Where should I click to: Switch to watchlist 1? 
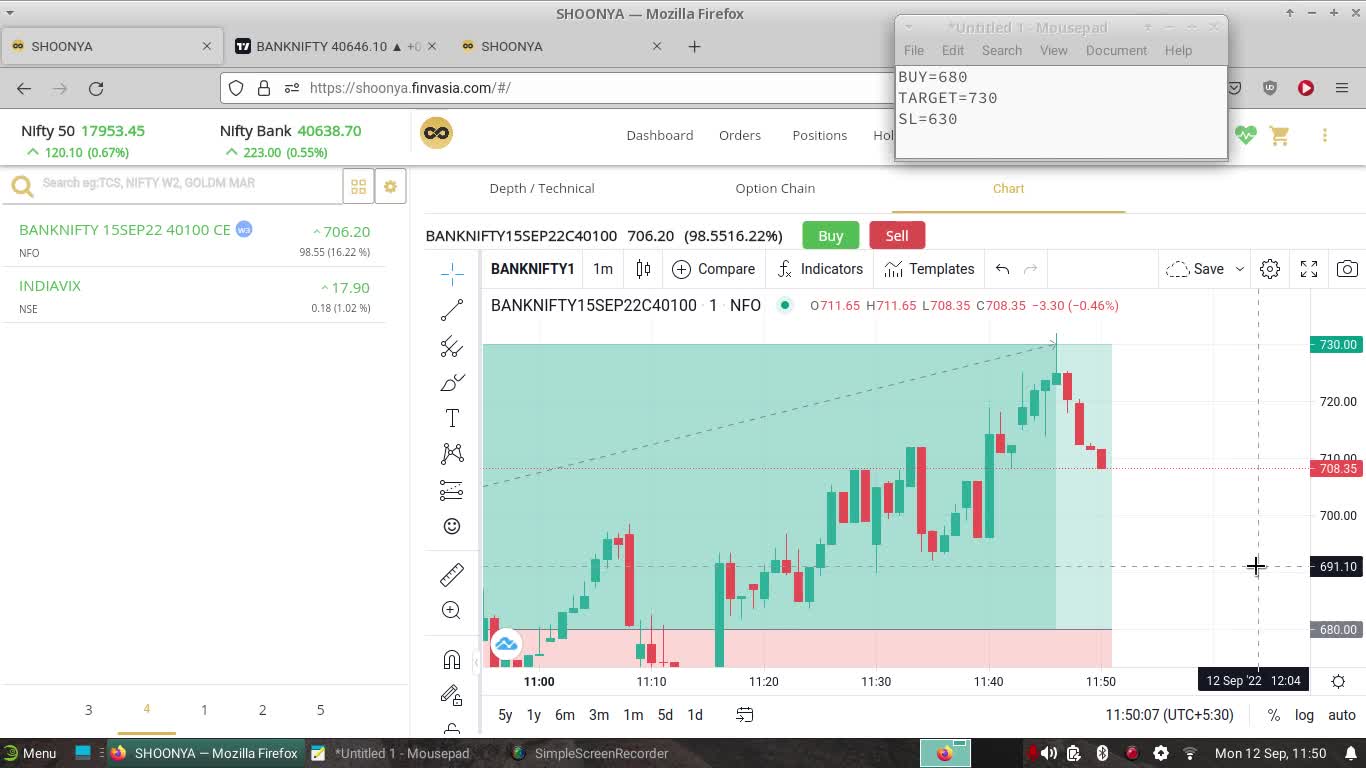coord(204,710)
